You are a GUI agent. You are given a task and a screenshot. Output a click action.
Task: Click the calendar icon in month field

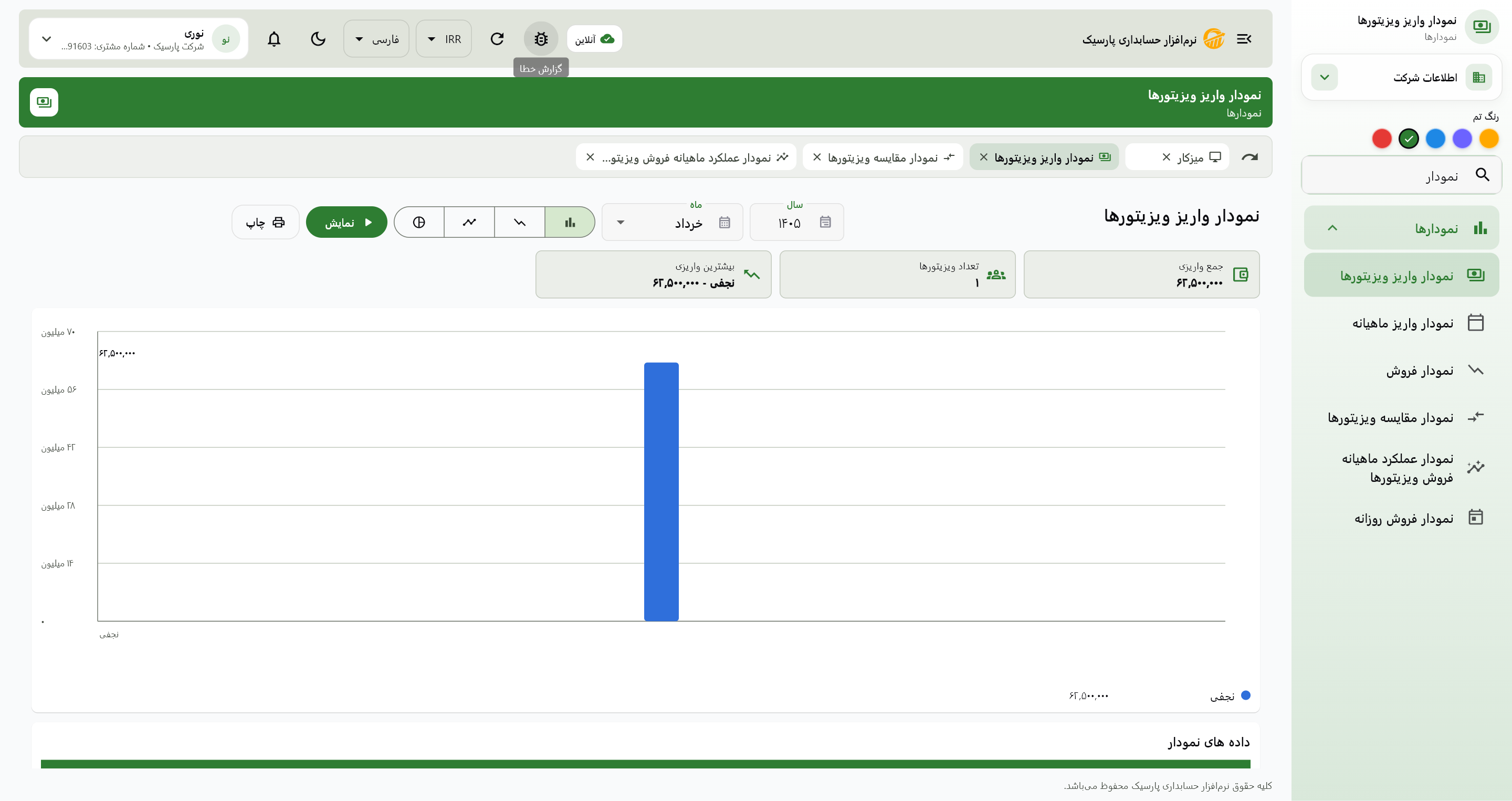click(724, 222)
